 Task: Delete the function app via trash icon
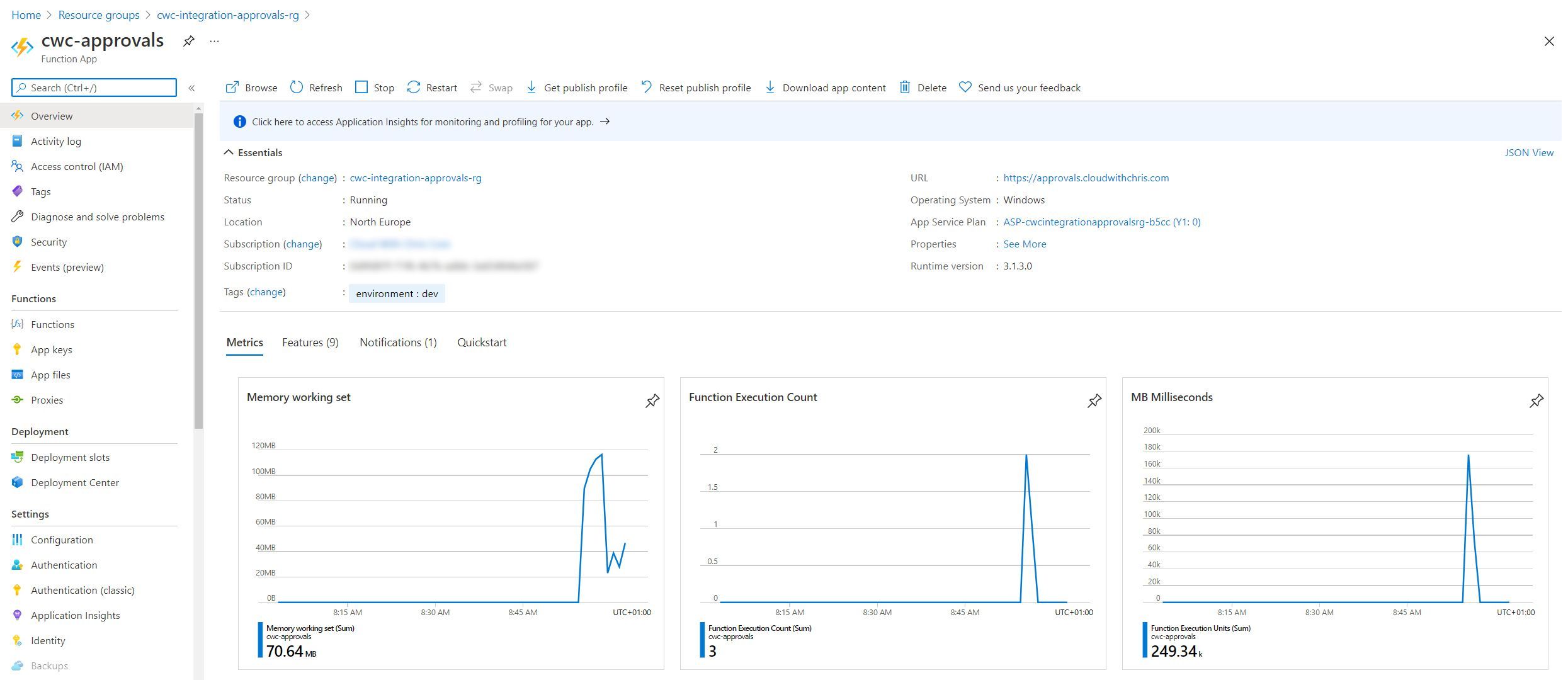[x=904, y=88]
